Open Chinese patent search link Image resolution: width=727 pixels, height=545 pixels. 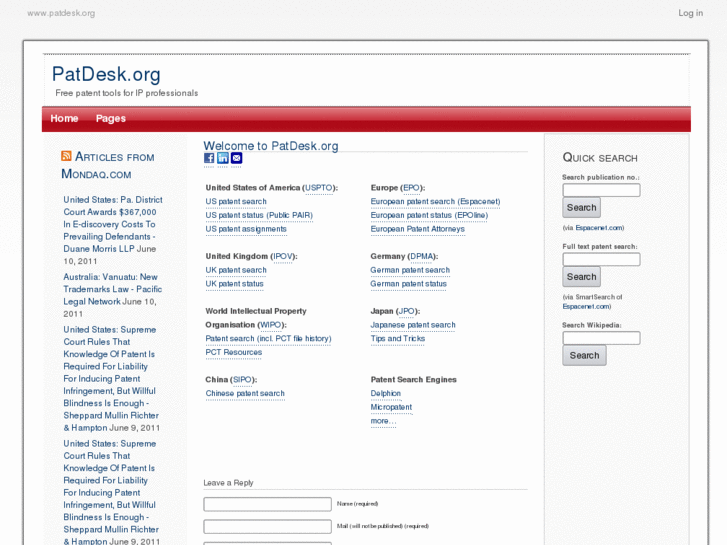pyautogui.click(x=245, y=393)
